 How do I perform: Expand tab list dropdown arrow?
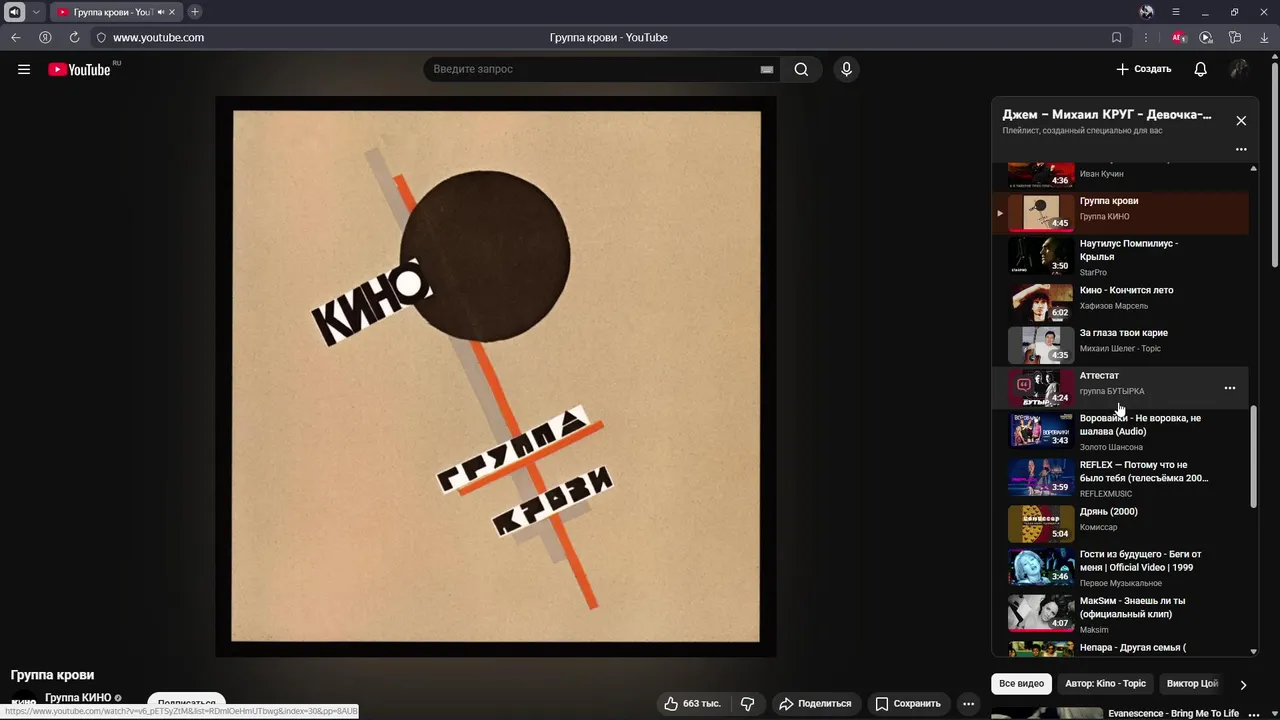pos(36,12)
